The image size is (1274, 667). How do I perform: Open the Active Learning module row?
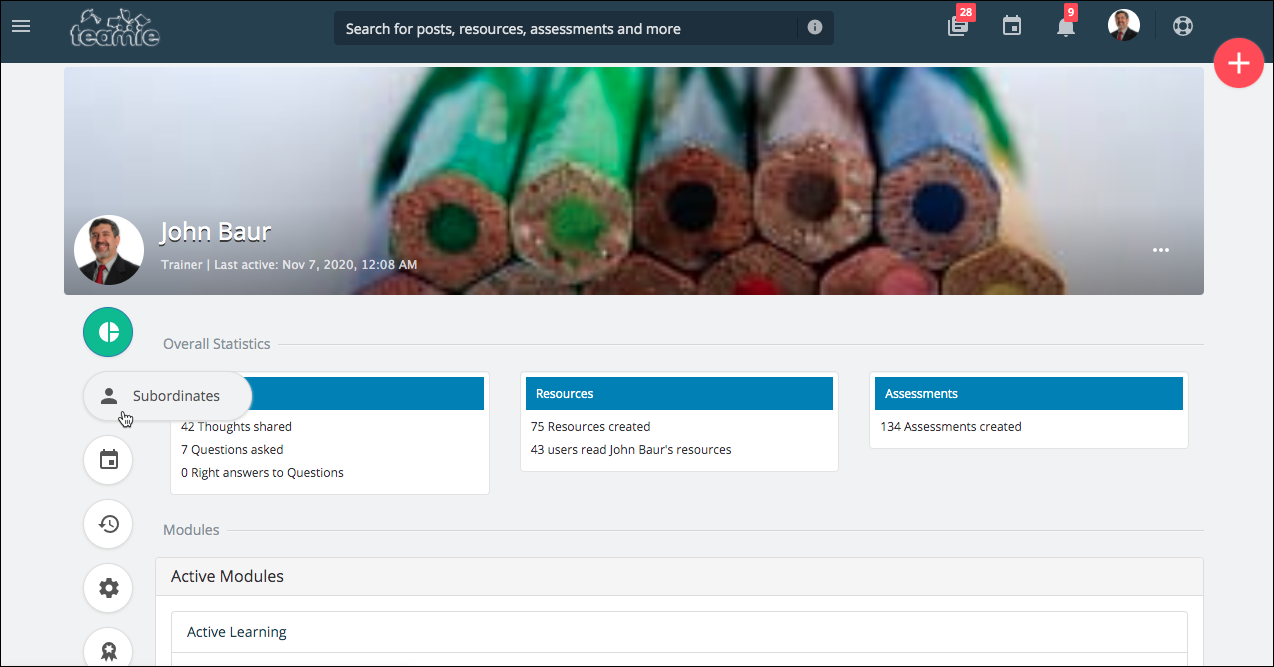coord(679,632)
